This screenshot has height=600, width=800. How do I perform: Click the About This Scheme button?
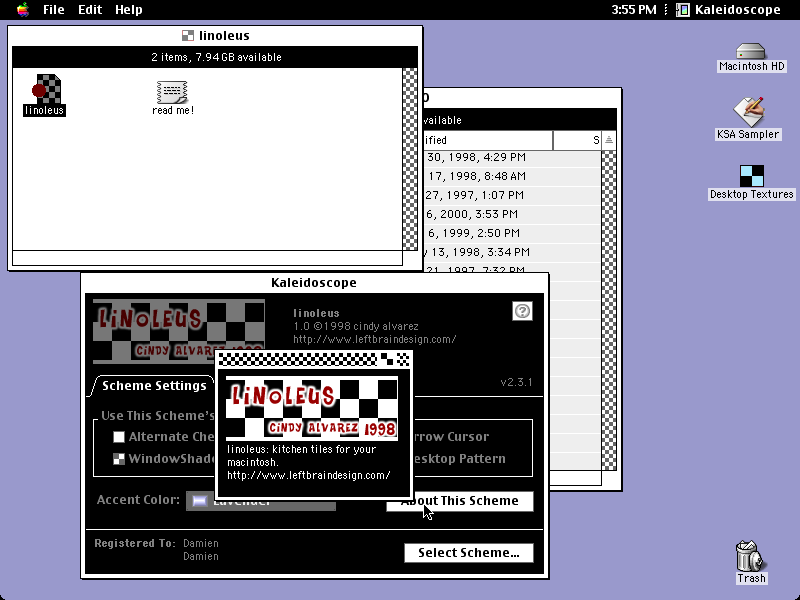(x=460, y=501)
